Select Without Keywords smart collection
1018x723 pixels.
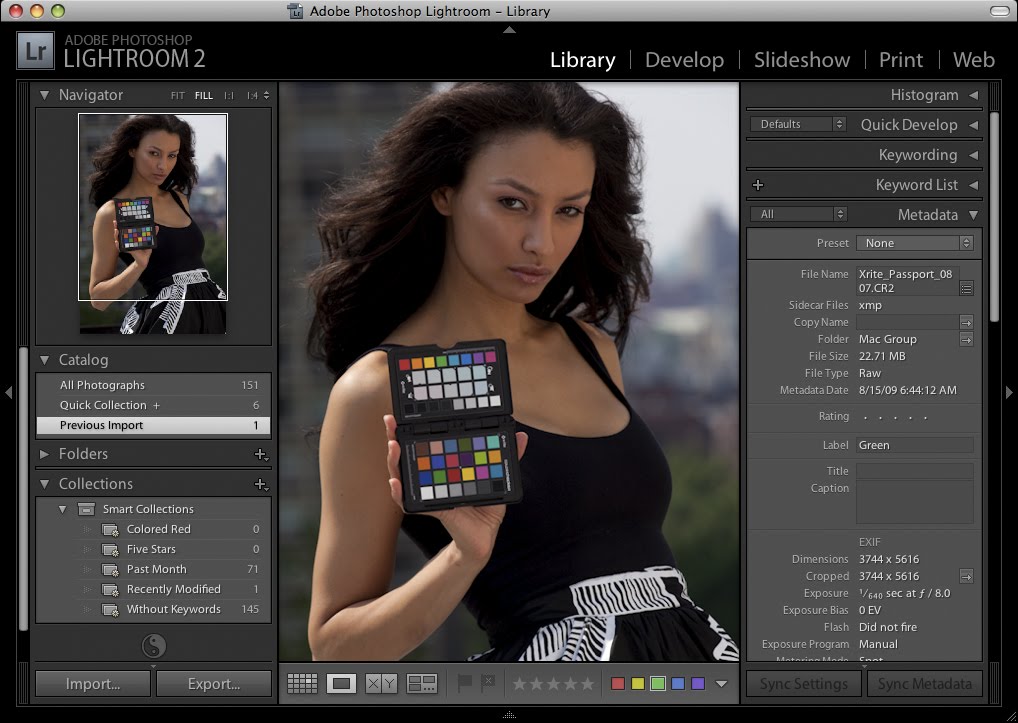tap(154, 609)
